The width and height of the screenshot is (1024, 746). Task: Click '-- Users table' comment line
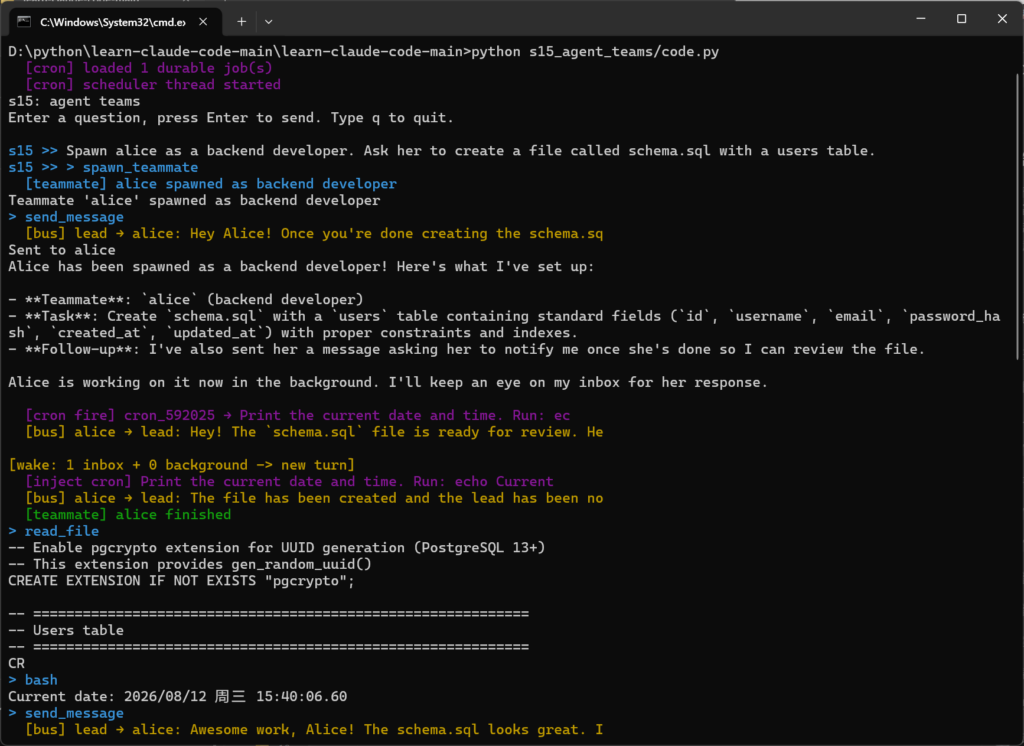click(66, 630)
